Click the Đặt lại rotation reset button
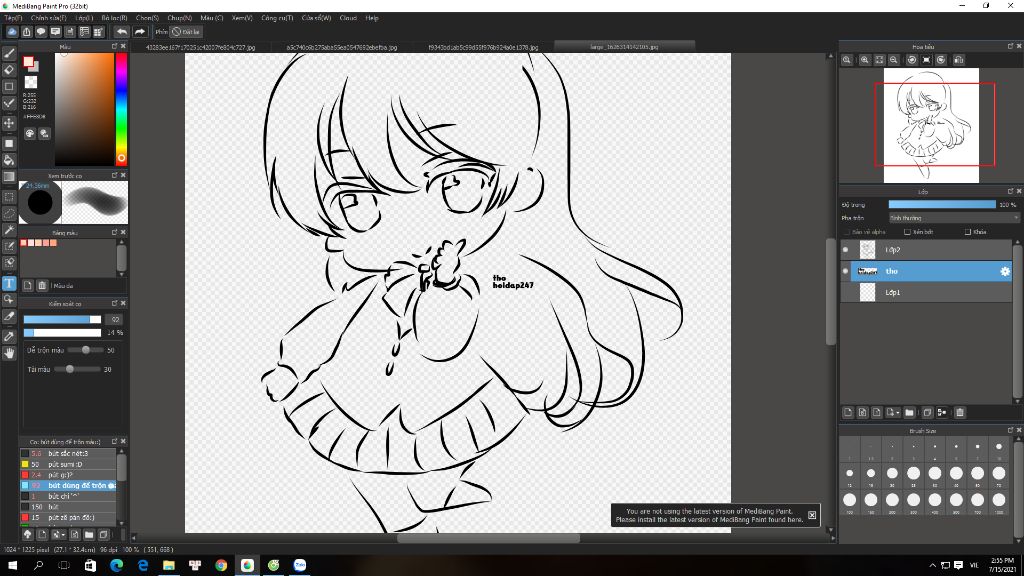1024x576 pixels. tap(186, 31)
